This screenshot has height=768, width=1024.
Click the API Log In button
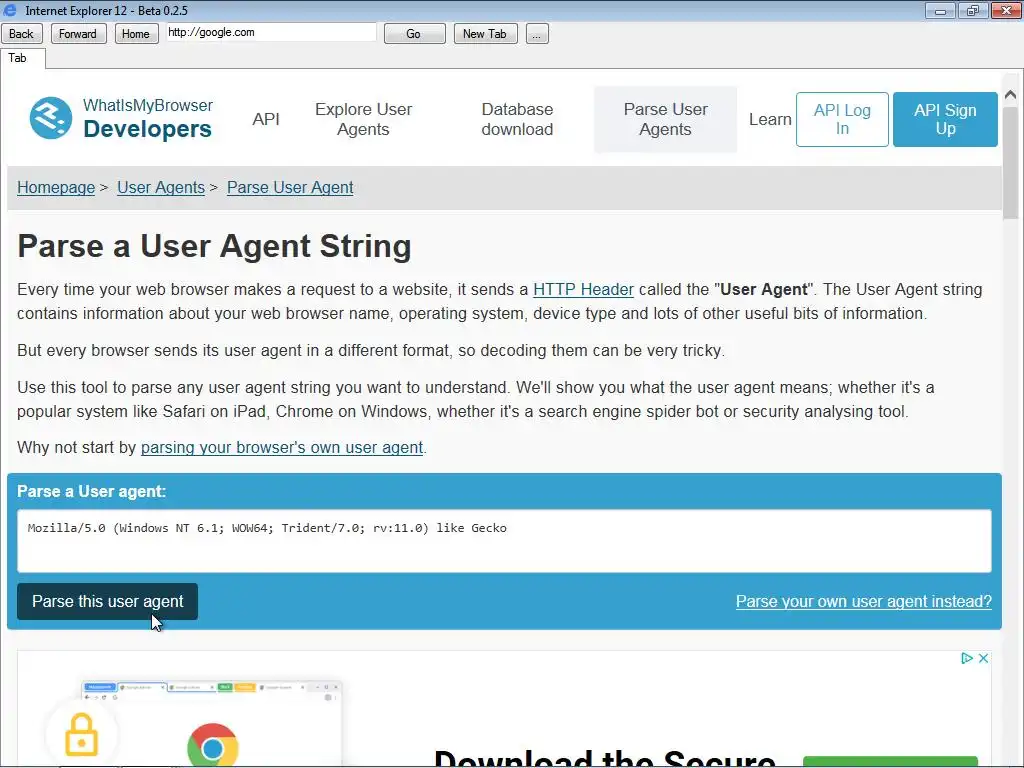click(x=842, y=120)
